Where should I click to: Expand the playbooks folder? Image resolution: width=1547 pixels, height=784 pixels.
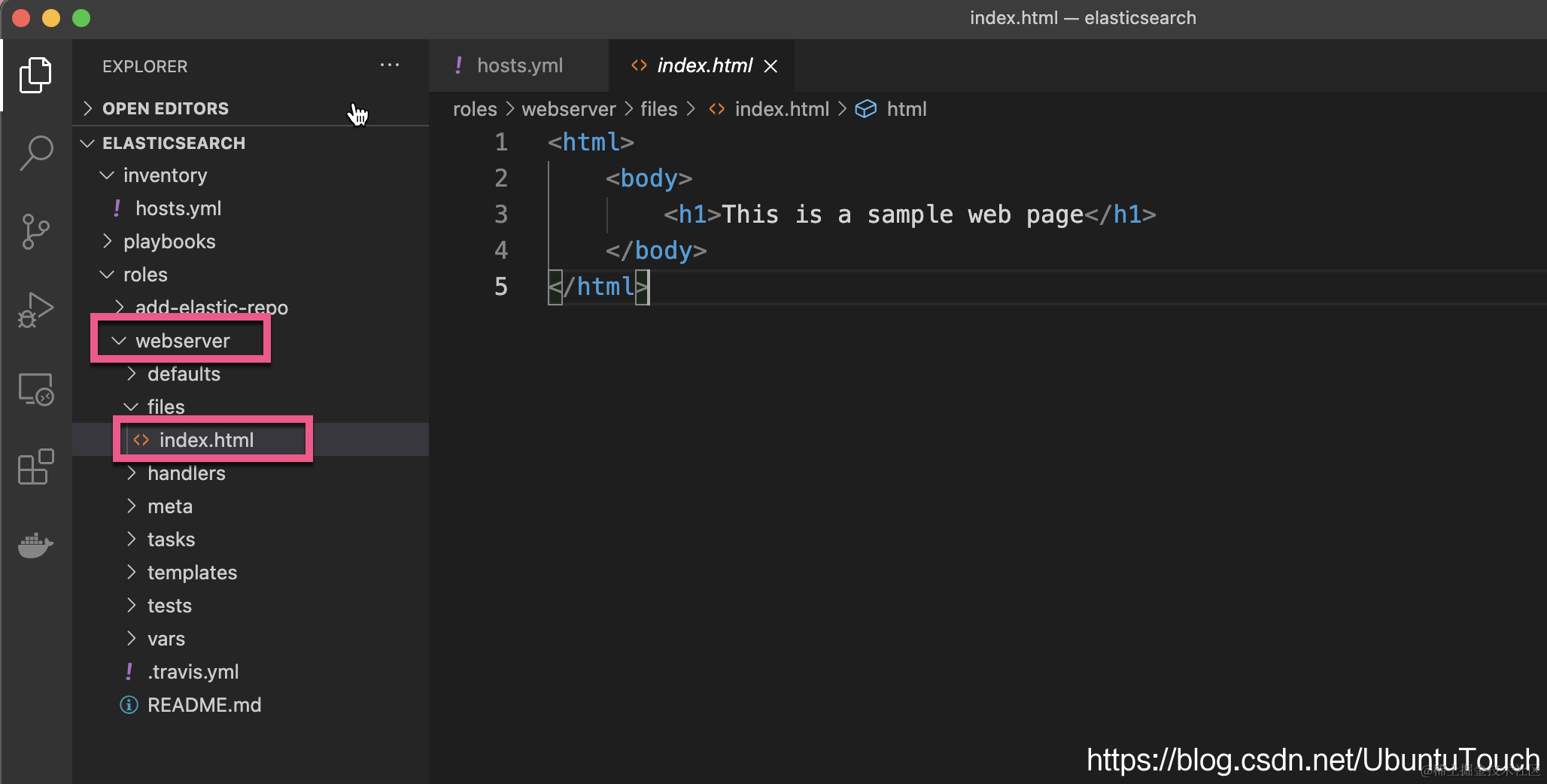click(x=169, y=242)
